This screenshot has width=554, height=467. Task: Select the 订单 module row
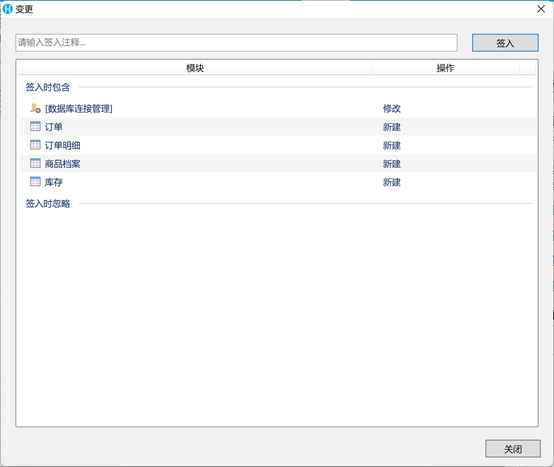pyautogui.click(x=278, y=127)
